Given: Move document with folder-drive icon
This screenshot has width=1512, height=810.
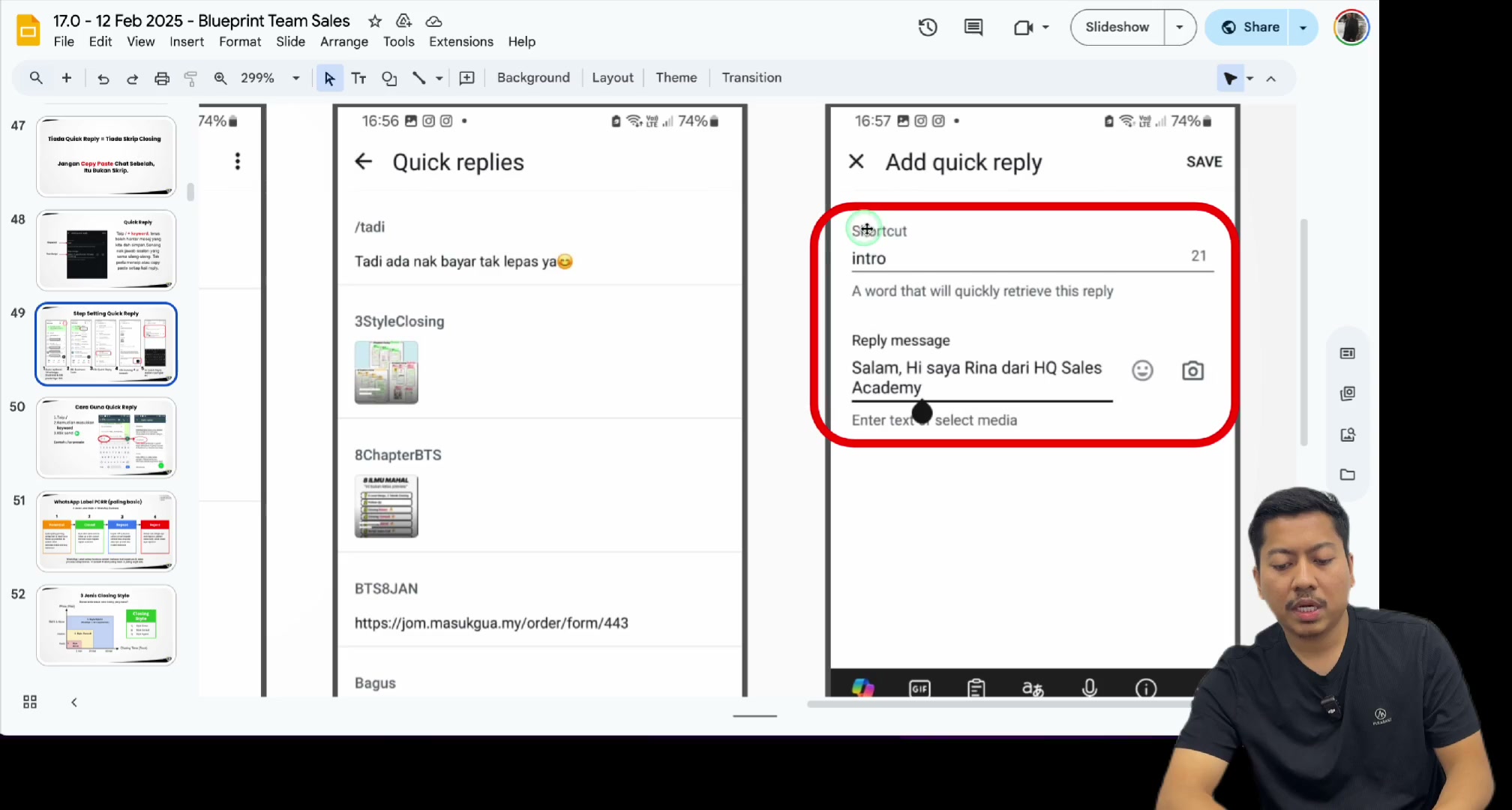Looking at the screenshot, I should (403, 21).
